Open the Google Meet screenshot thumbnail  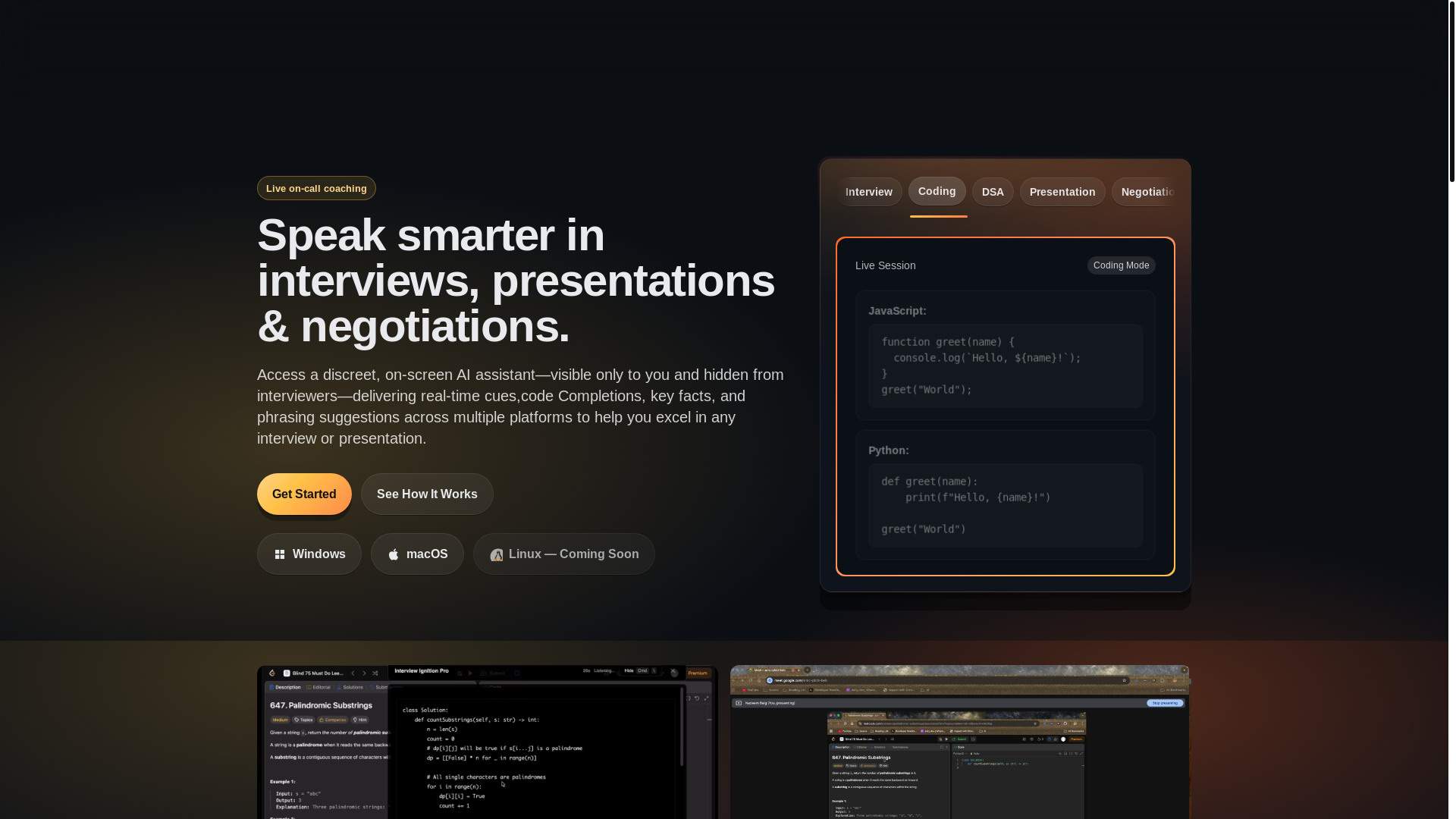[960, 742]
